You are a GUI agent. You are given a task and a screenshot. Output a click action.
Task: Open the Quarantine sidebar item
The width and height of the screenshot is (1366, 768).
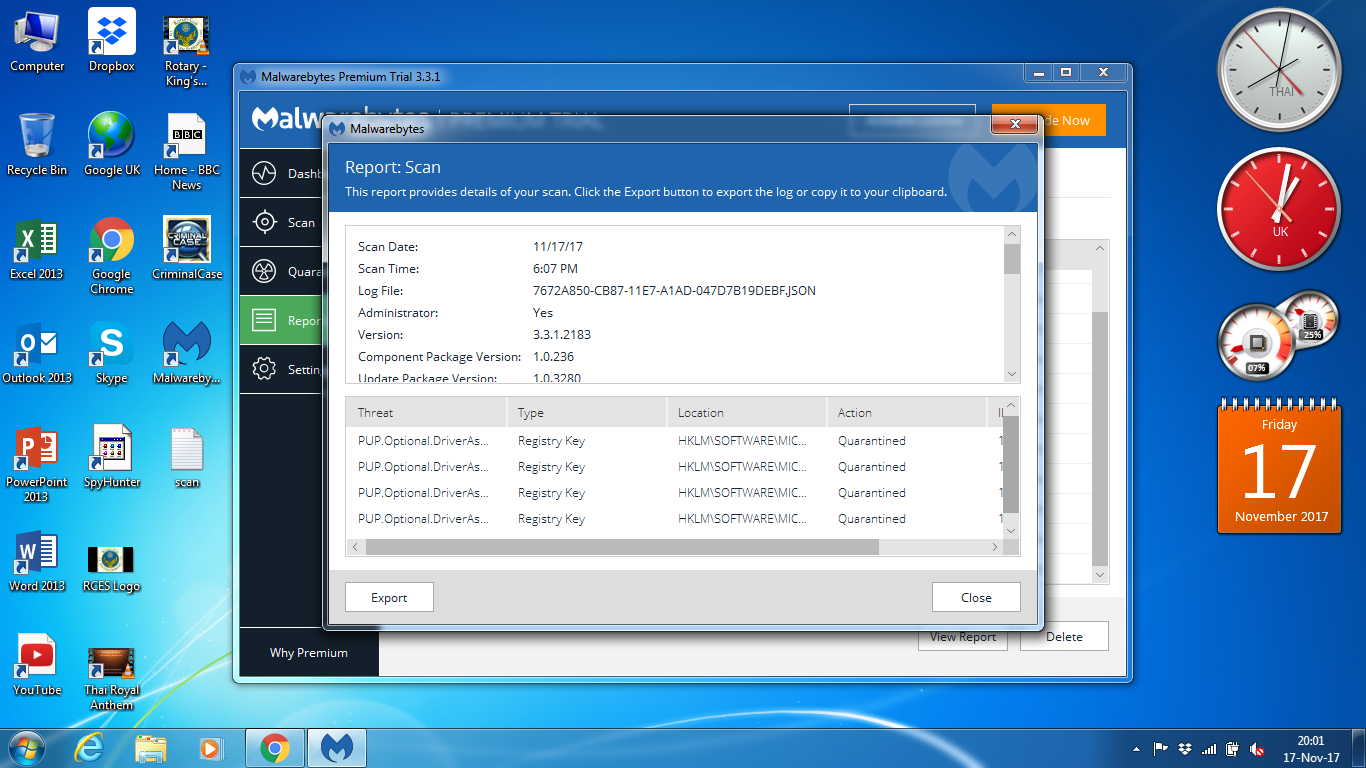pyautogui.click(x=282, y=271)
